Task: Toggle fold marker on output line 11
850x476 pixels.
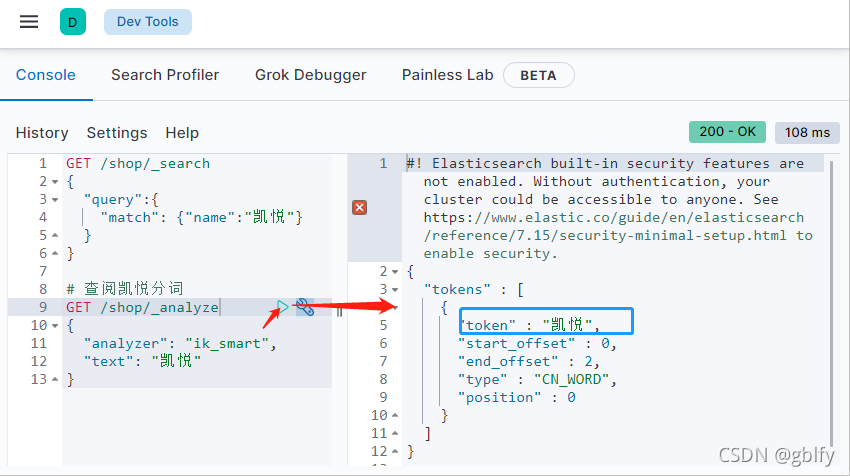Action: click(395, 433)
